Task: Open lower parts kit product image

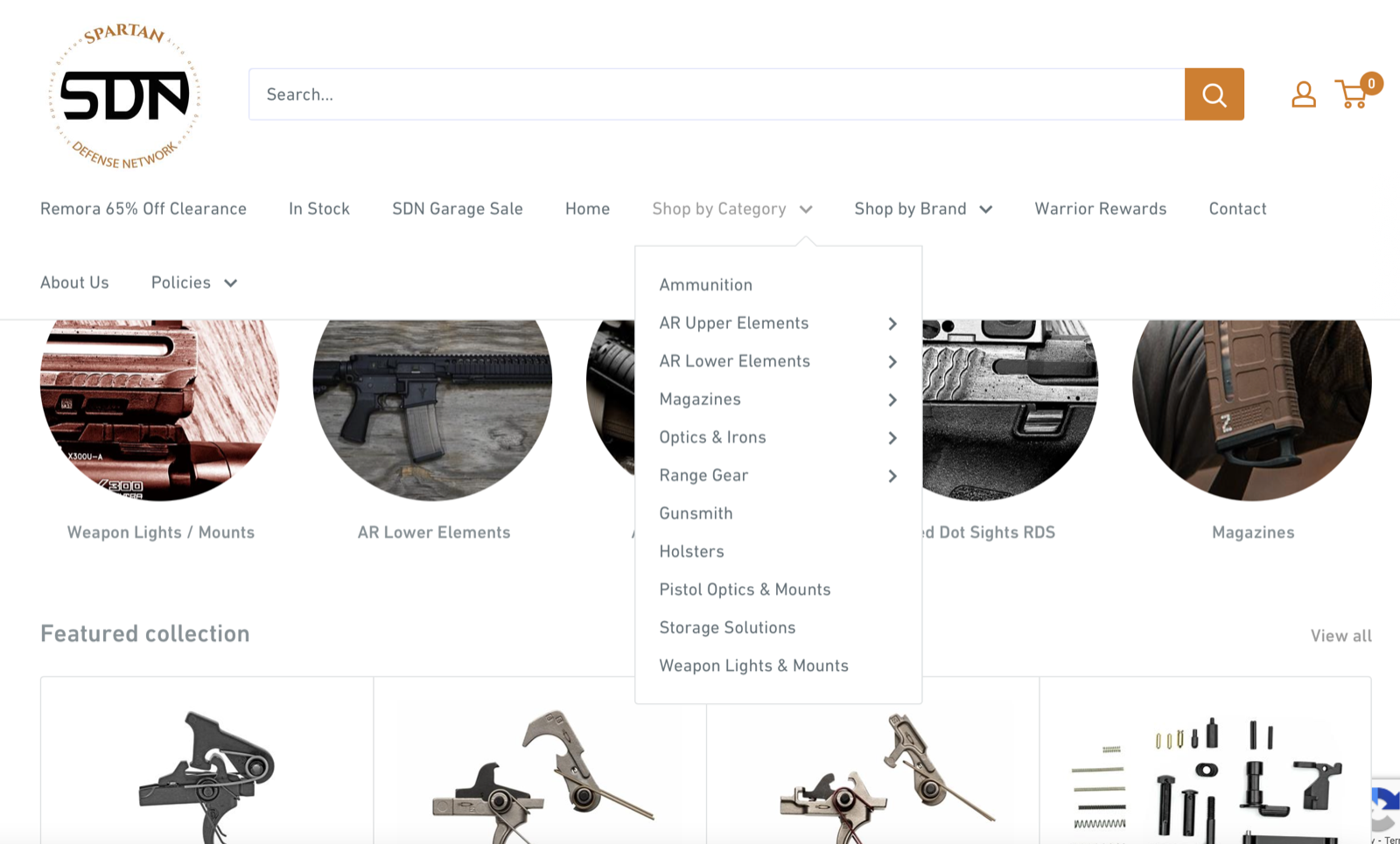Action: (1206, 778)
